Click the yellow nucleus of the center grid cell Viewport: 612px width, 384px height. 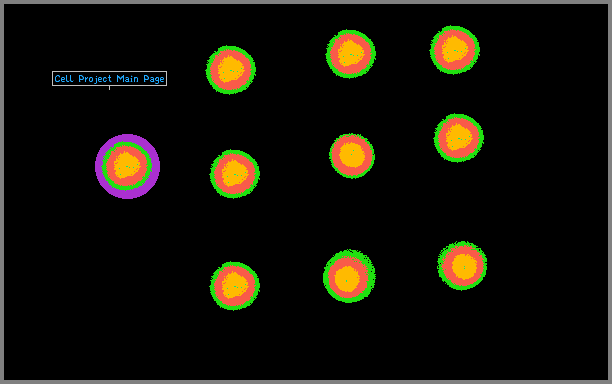pos(352,155)
